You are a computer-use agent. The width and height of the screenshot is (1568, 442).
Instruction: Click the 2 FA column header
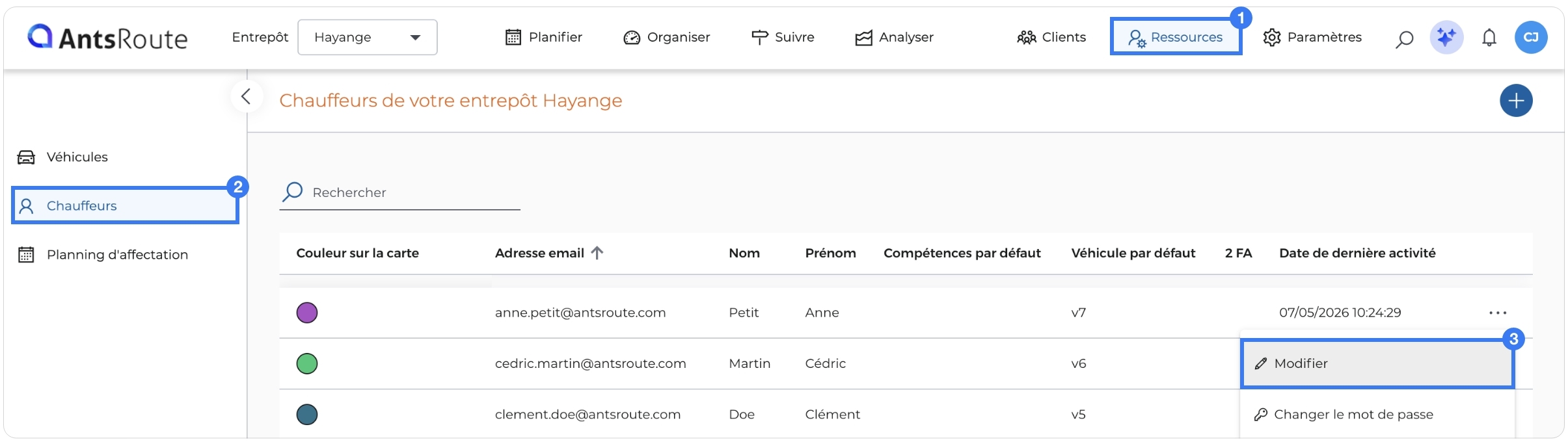coord(1238,253)
